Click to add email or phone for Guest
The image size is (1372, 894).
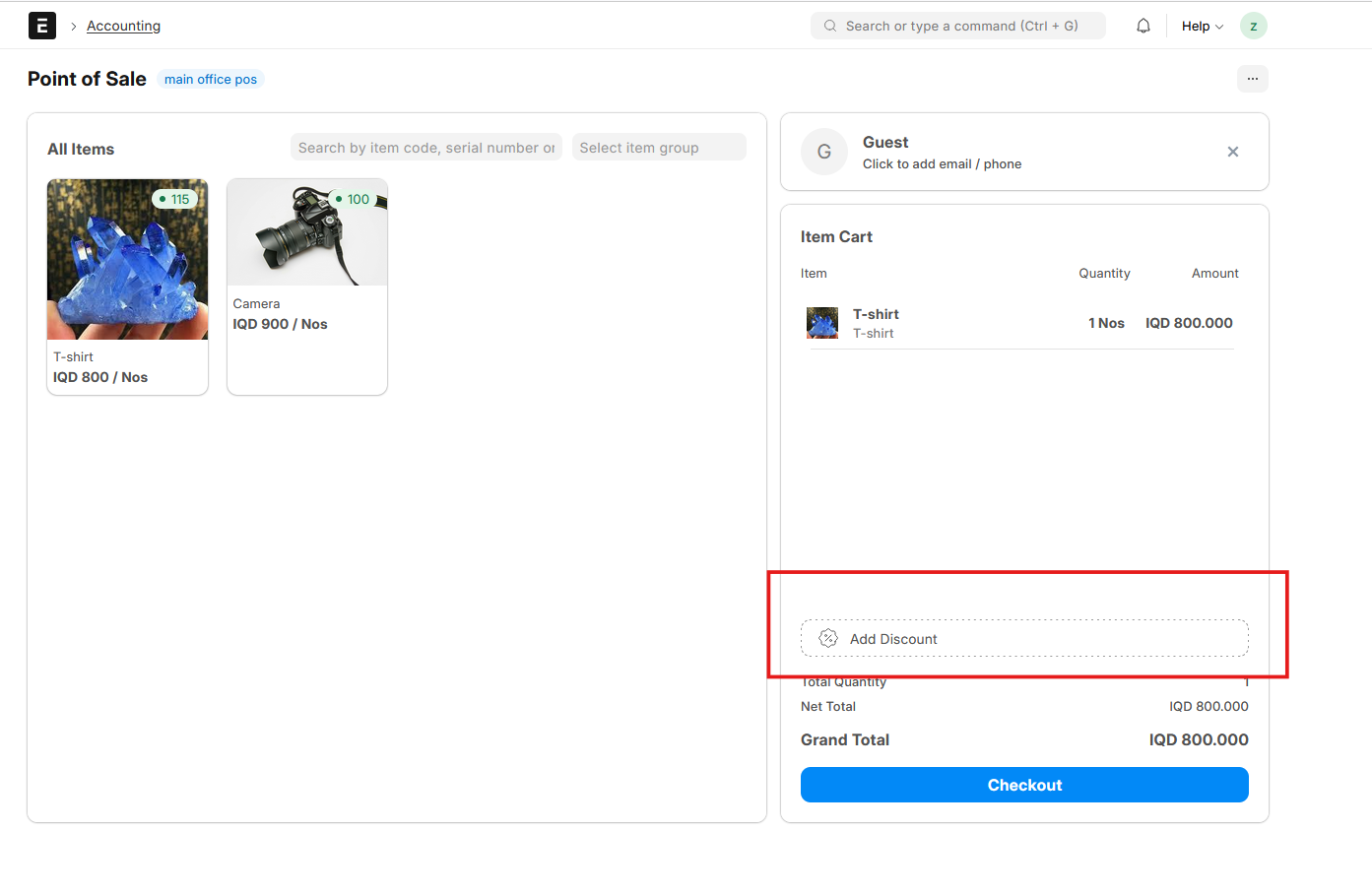(942, 163)
